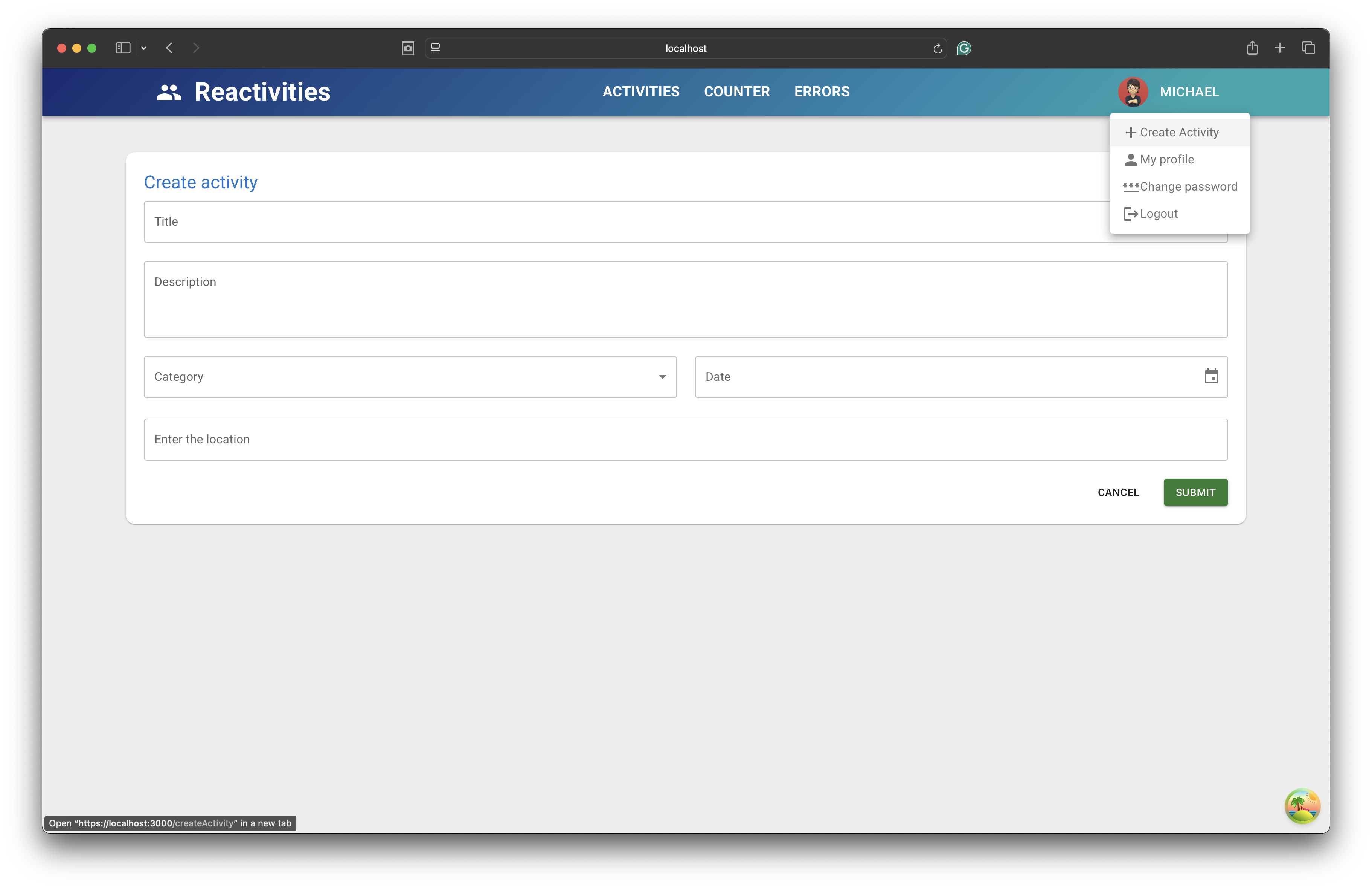Viewport: 1372px width, 889px height.
Task: Toggle the Safari sidebar icon
Action: 123,48
